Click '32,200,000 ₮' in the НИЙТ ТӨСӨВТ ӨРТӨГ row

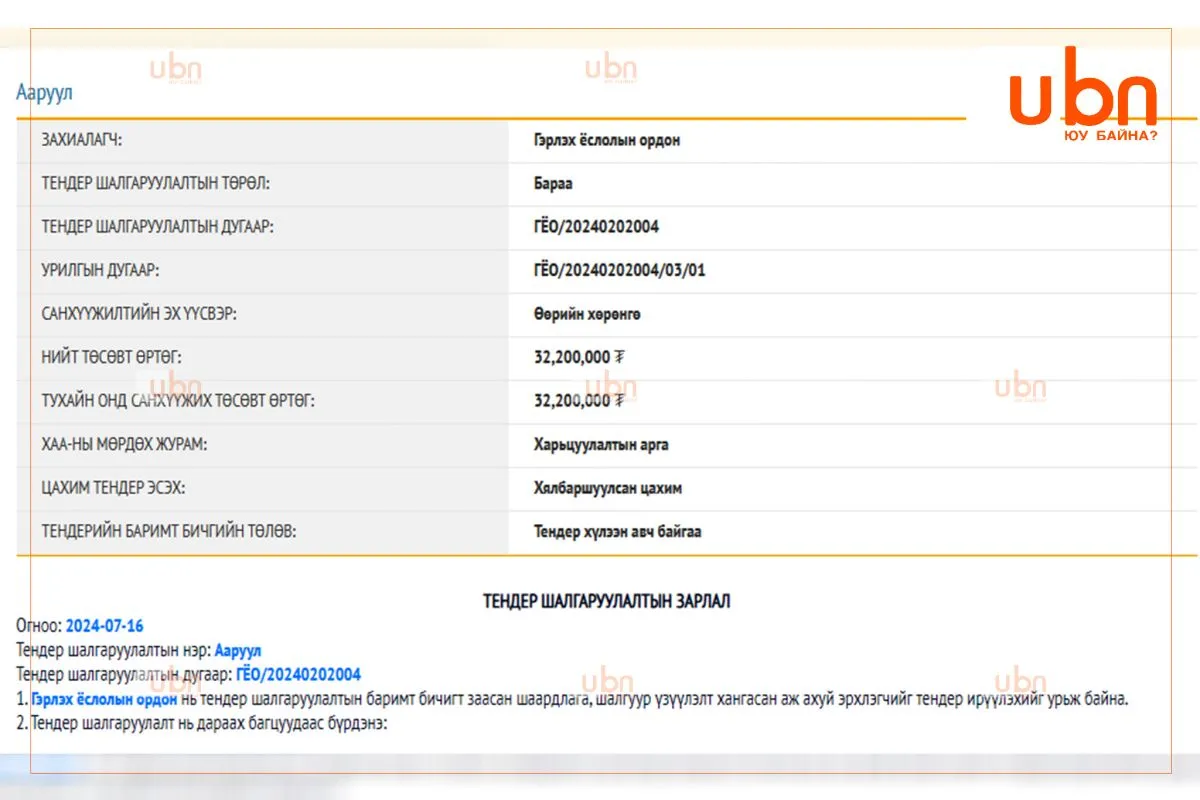579,357
